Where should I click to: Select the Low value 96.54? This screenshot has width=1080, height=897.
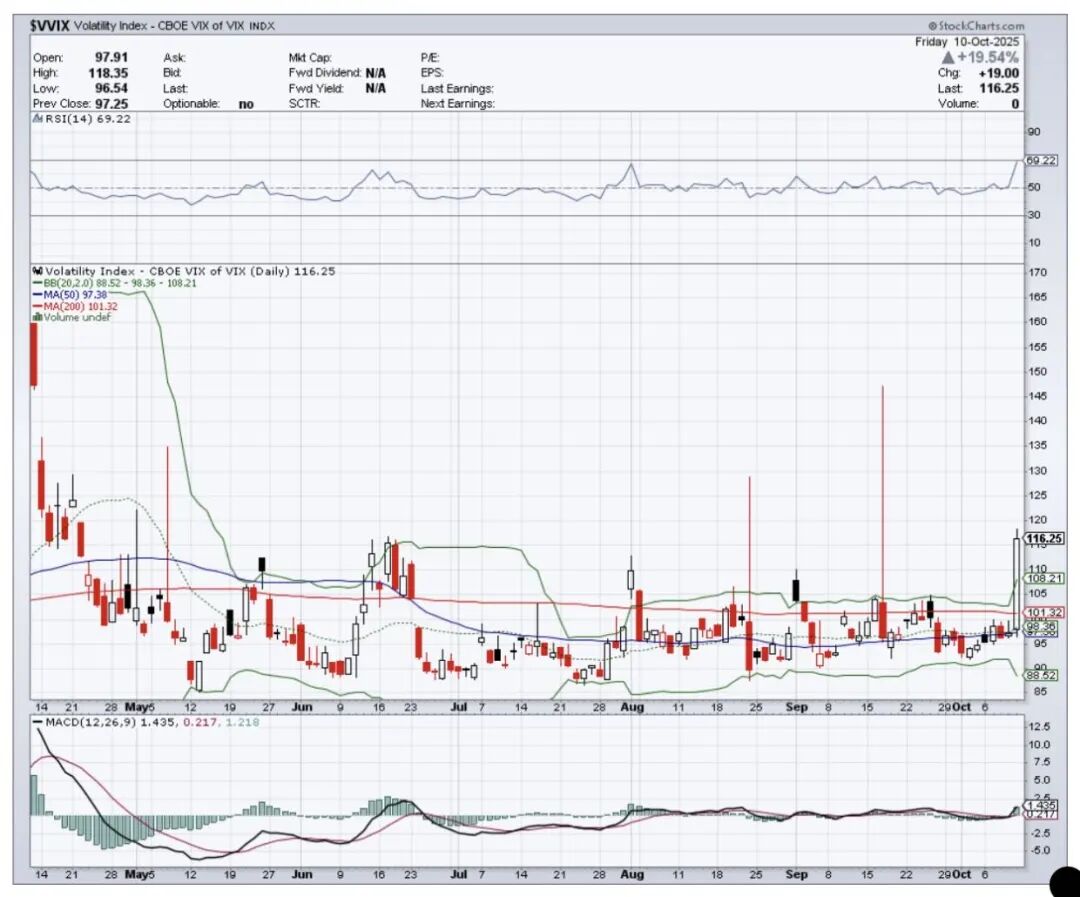tap(111, 88)
